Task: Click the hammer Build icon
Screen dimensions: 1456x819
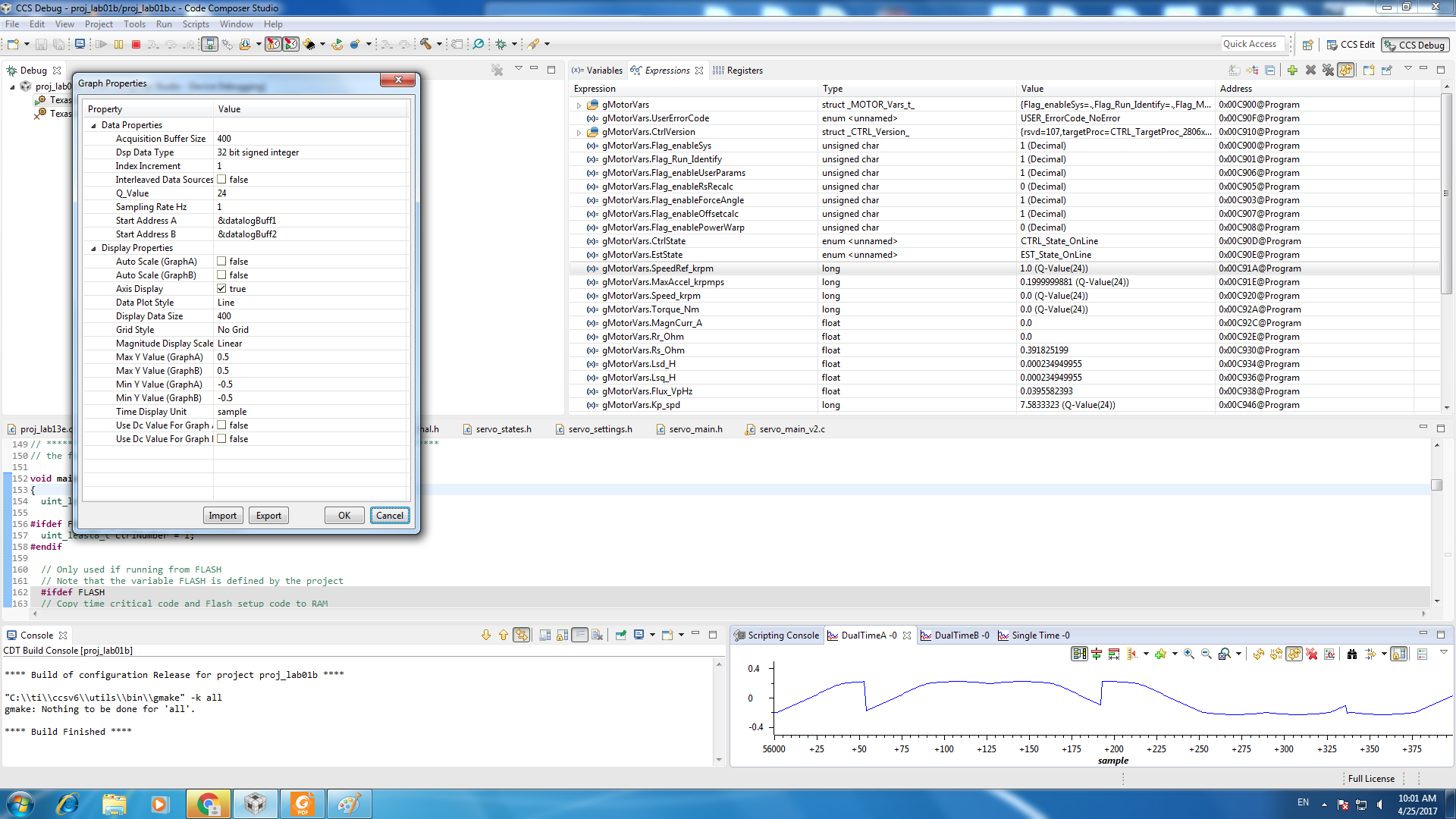Action: coord(425,45)
